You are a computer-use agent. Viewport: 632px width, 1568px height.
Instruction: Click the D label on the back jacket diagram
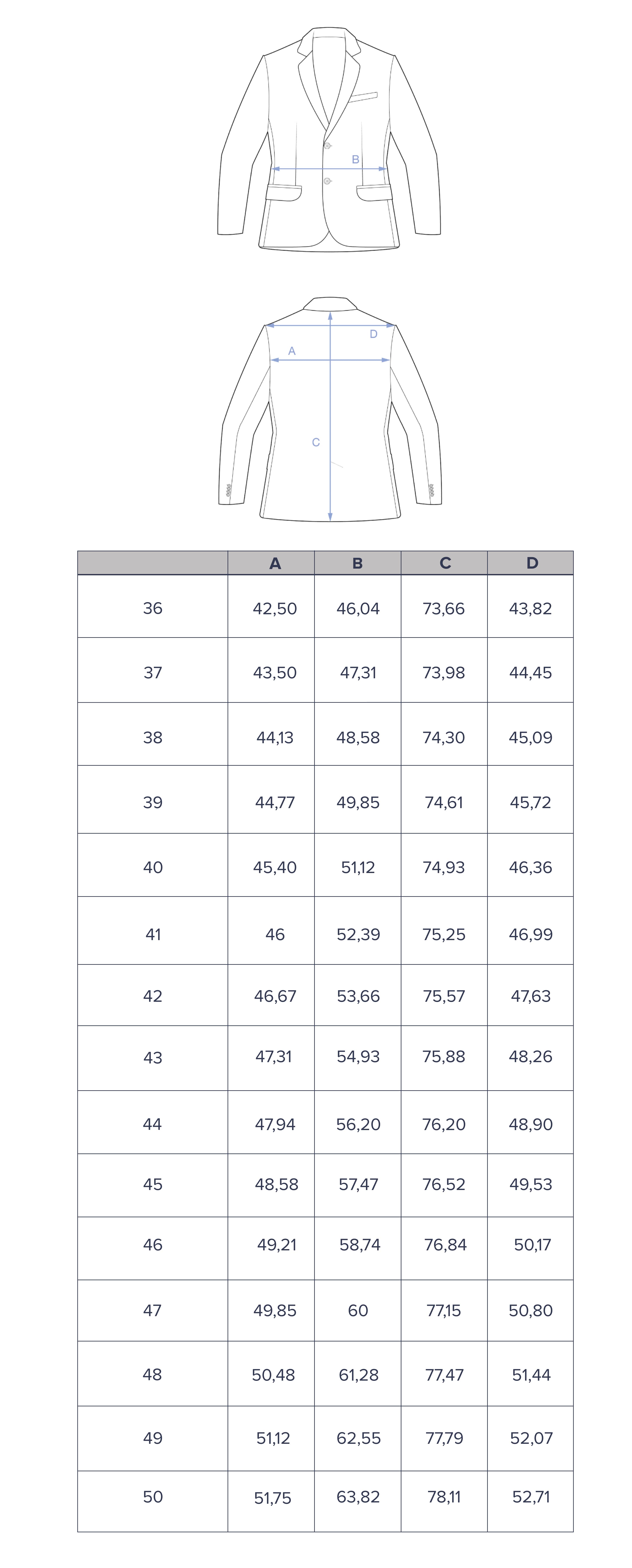374,334
